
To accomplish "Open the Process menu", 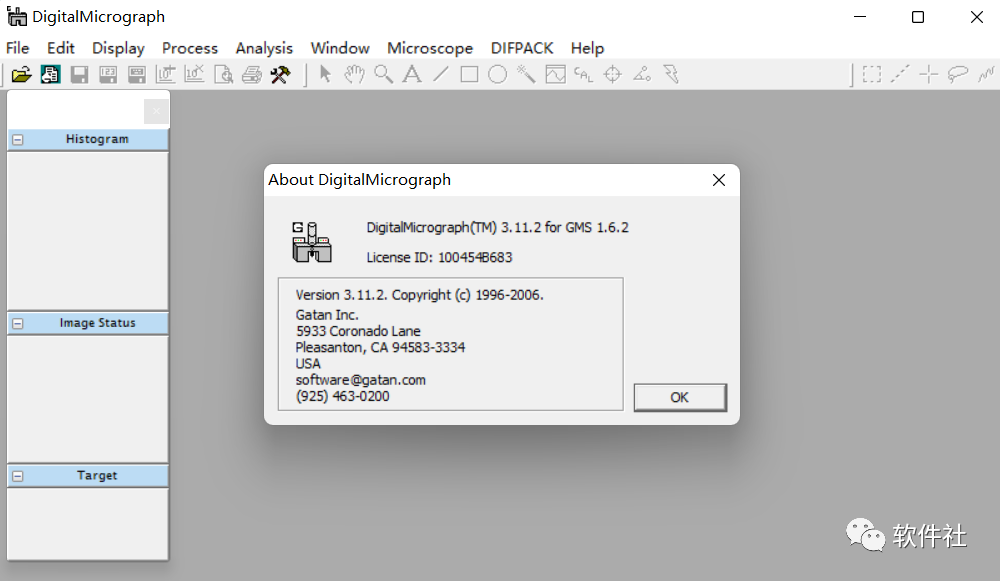I will 189,48.
